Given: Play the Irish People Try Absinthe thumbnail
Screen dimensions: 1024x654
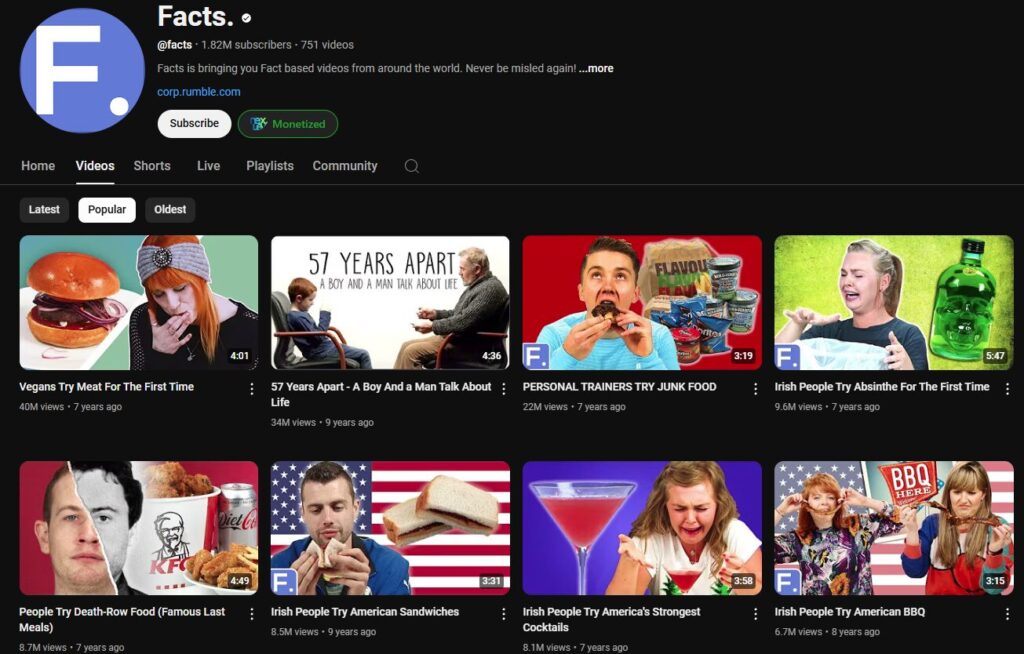Looking at the screenshot, I should [894, 302].
